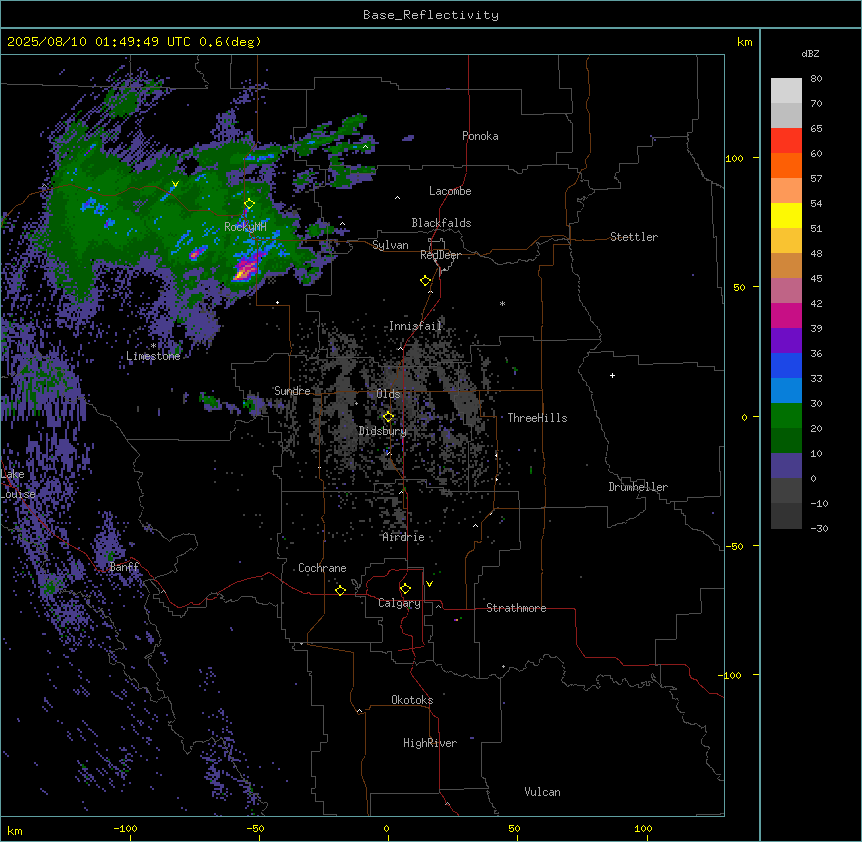Click the 80 value on the dBZ scale
Screen dimensions: 862x842
pyautogui.click(x=816, y=79)
